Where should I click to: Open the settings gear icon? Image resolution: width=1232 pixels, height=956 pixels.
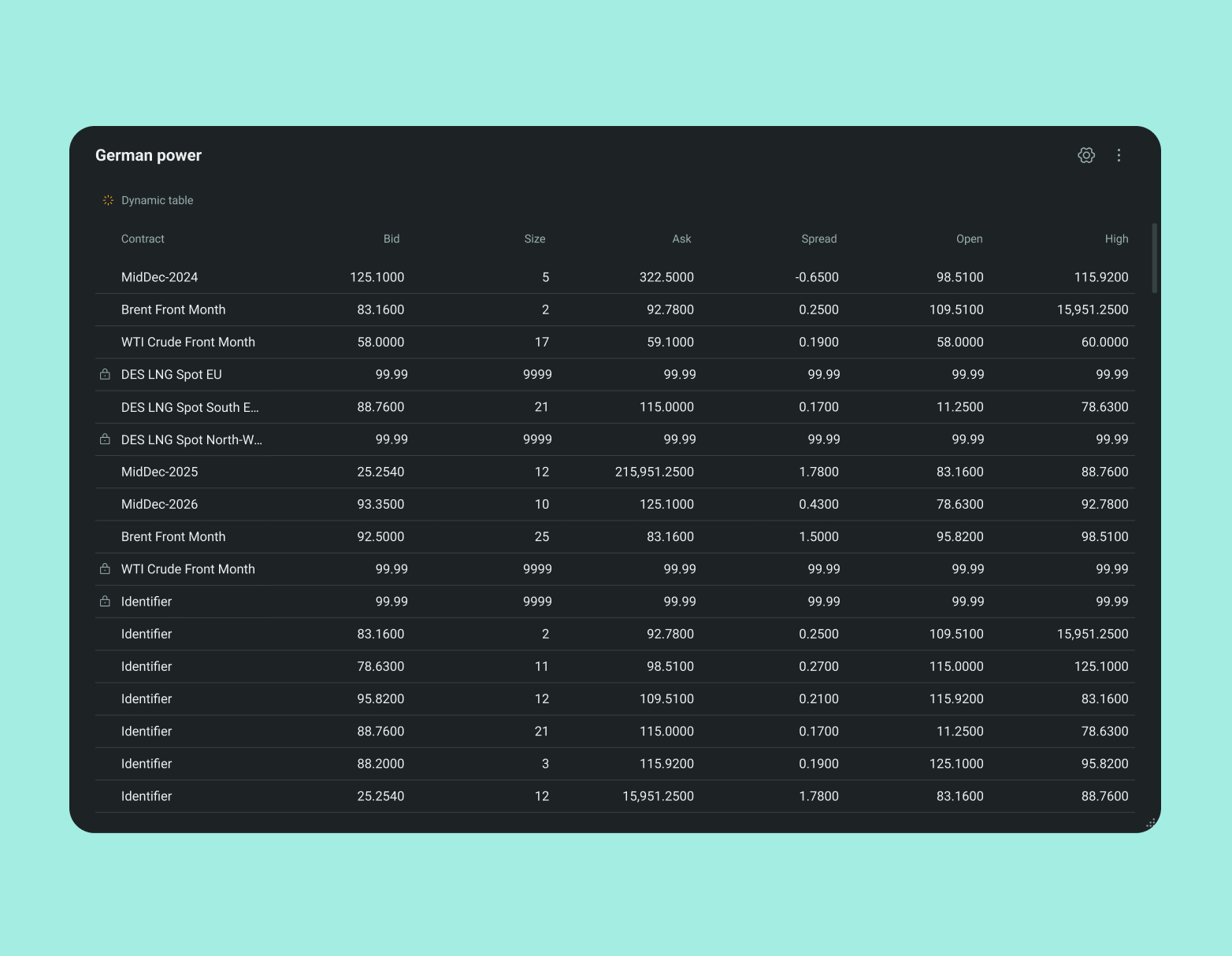point(1086,155)
